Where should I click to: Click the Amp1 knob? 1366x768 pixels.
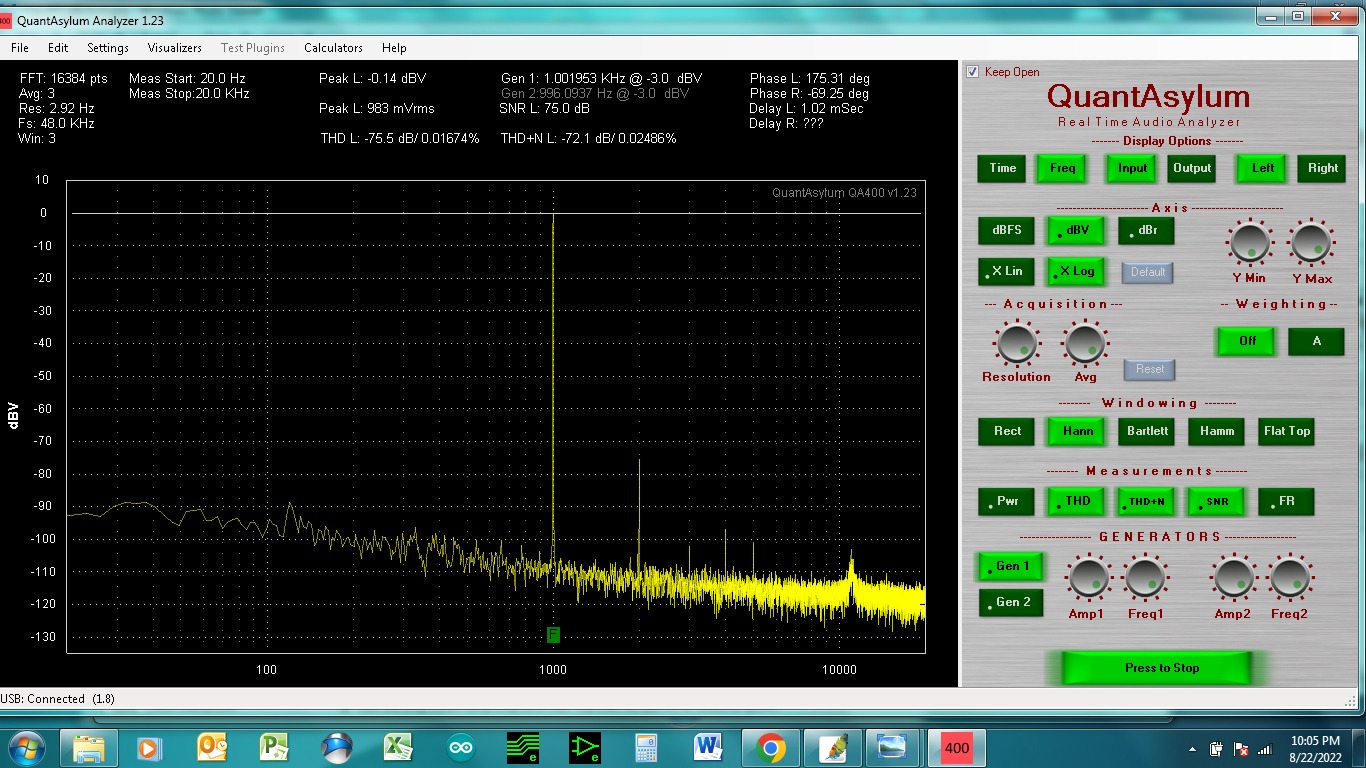tap(1087, 579)
